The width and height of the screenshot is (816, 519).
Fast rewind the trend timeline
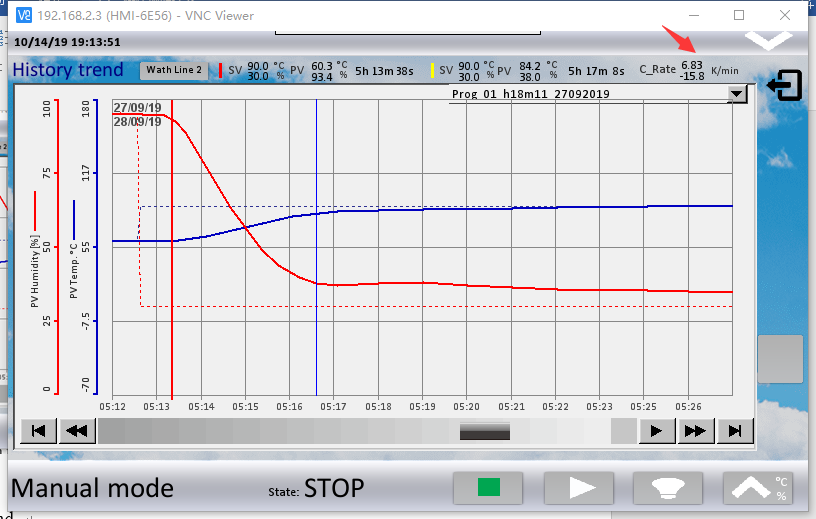(x=76, y=431)
